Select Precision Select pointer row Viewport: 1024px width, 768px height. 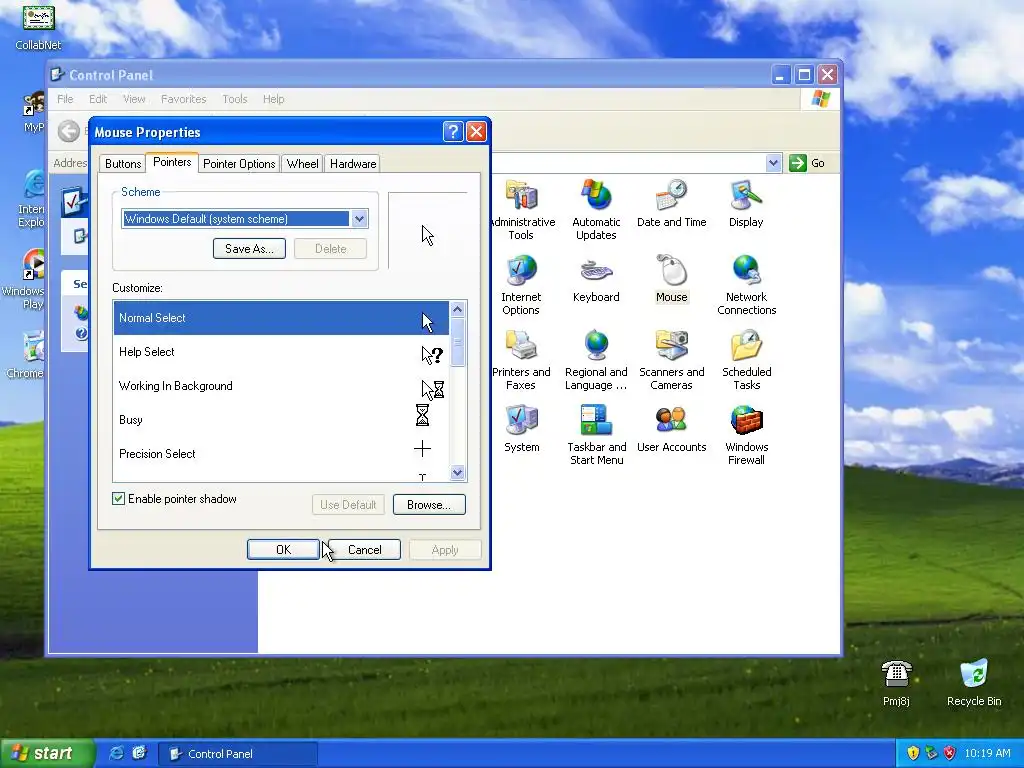click(281, 454)
